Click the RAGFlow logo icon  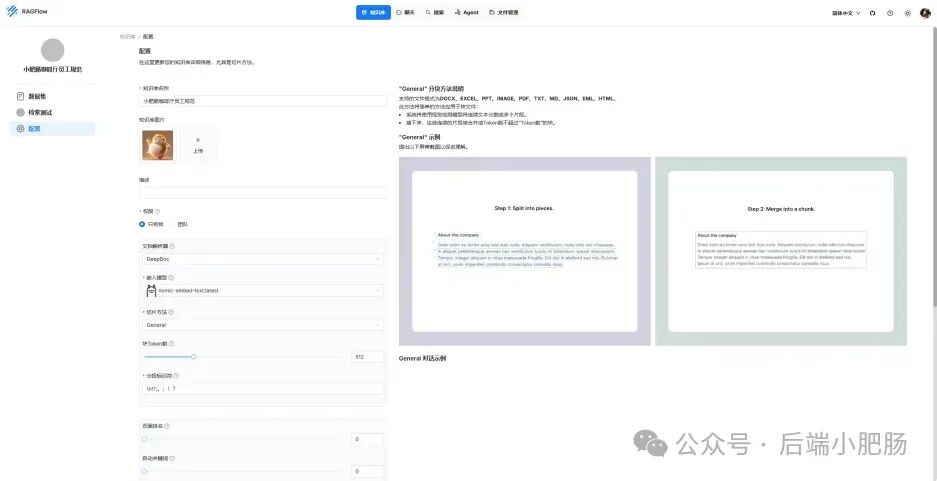click(x=12, y=11)
